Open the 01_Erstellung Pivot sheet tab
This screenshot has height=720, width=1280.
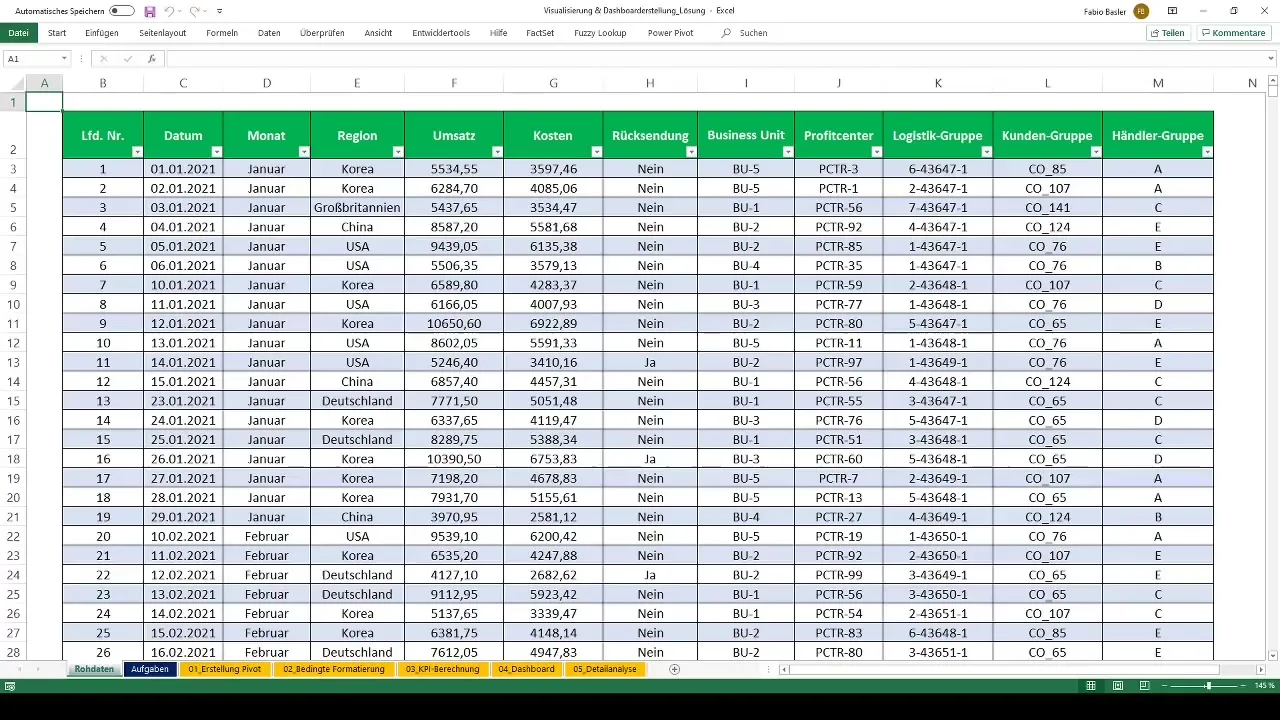click(x=224, y=669)
